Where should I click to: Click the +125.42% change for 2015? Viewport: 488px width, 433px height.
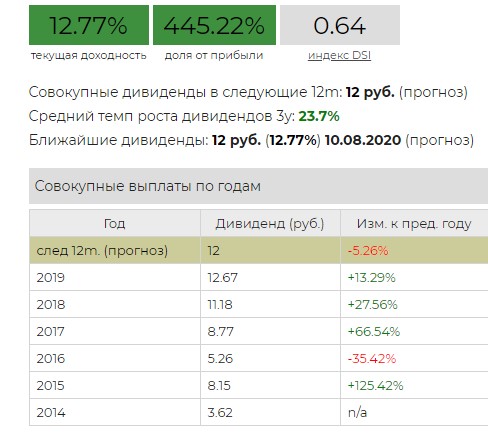click(375, 386)
